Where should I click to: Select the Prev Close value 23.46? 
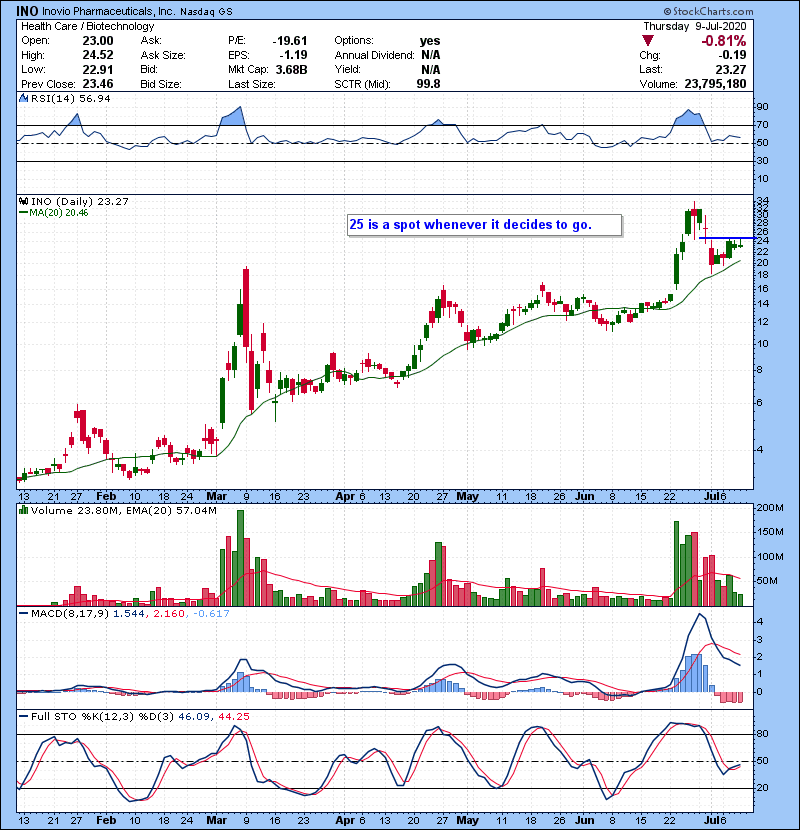tap(98, 84)
